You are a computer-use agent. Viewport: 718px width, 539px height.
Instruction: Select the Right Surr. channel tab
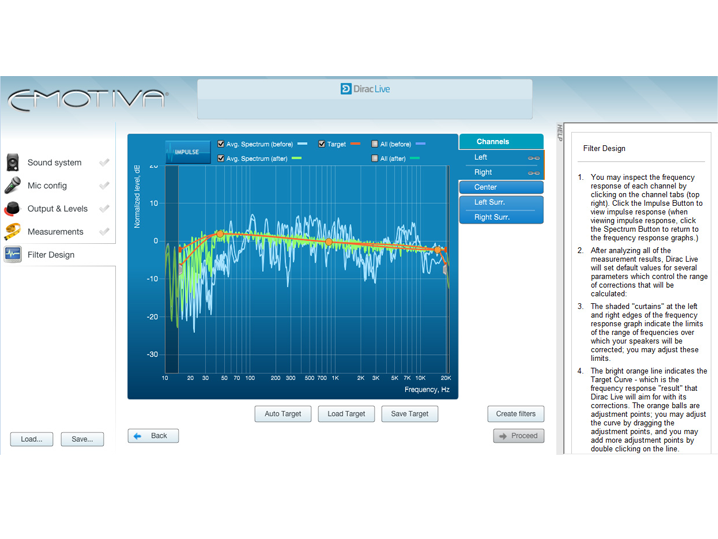tap(500, 217)
